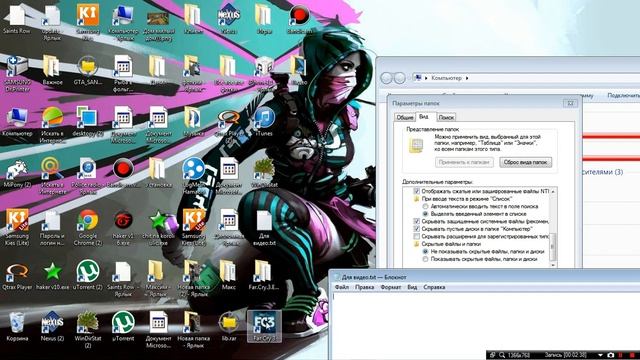The image size is (640, 360).
Task: Click the Компьютер desktop icon in the left column
Action: pyautogui.click(x=17, y=118)
